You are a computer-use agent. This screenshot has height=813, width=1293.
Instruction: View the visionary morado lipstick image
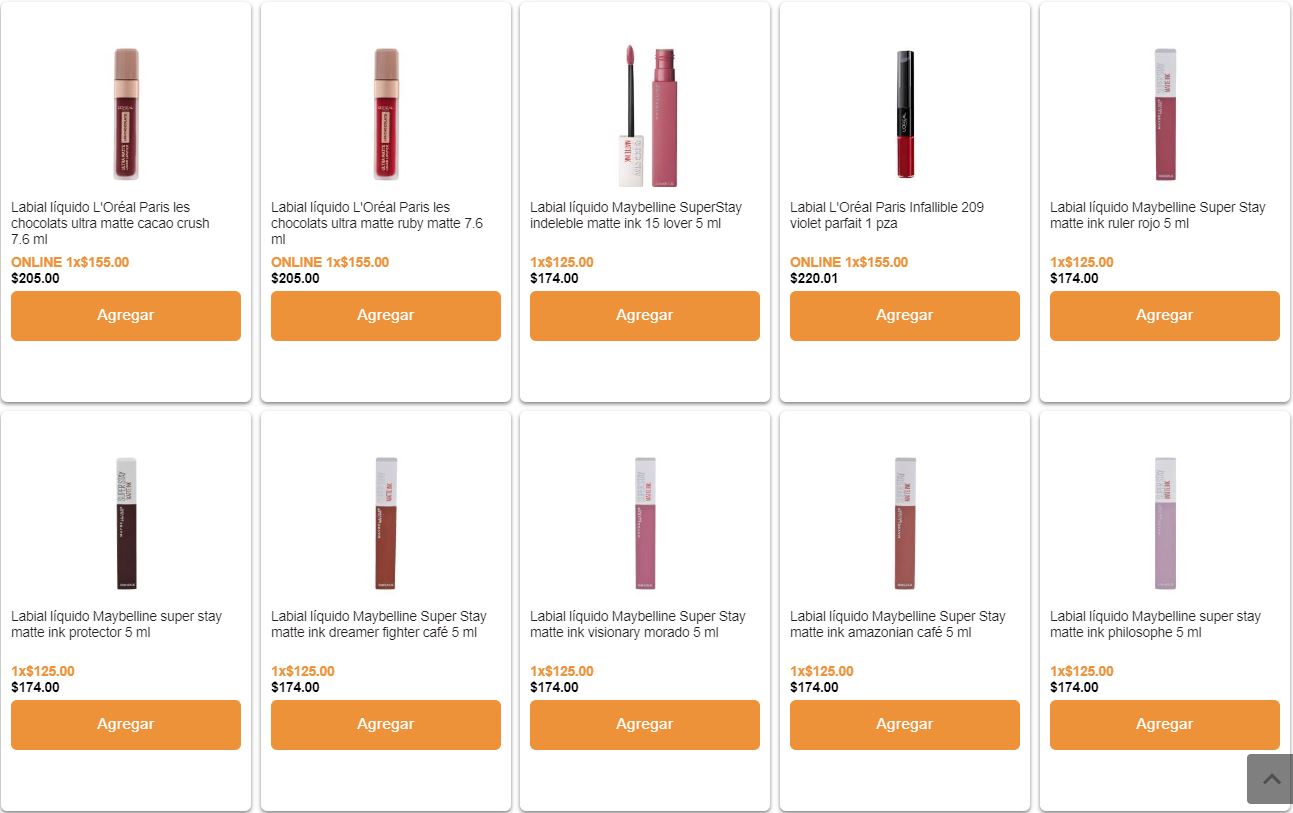(x=645, y=523)
